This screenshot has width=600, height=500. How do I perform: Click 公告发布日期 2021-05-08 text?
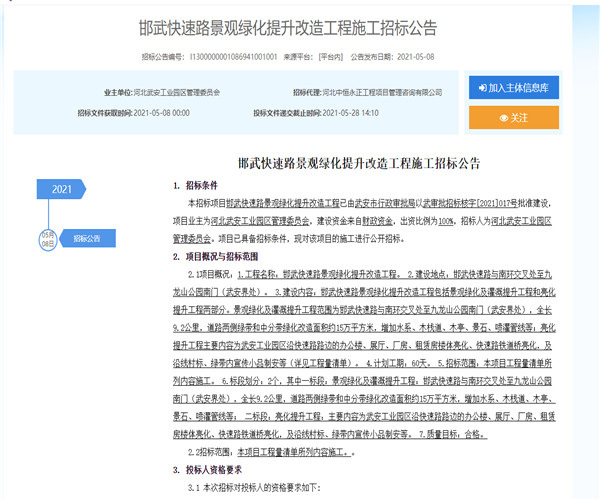392,57
